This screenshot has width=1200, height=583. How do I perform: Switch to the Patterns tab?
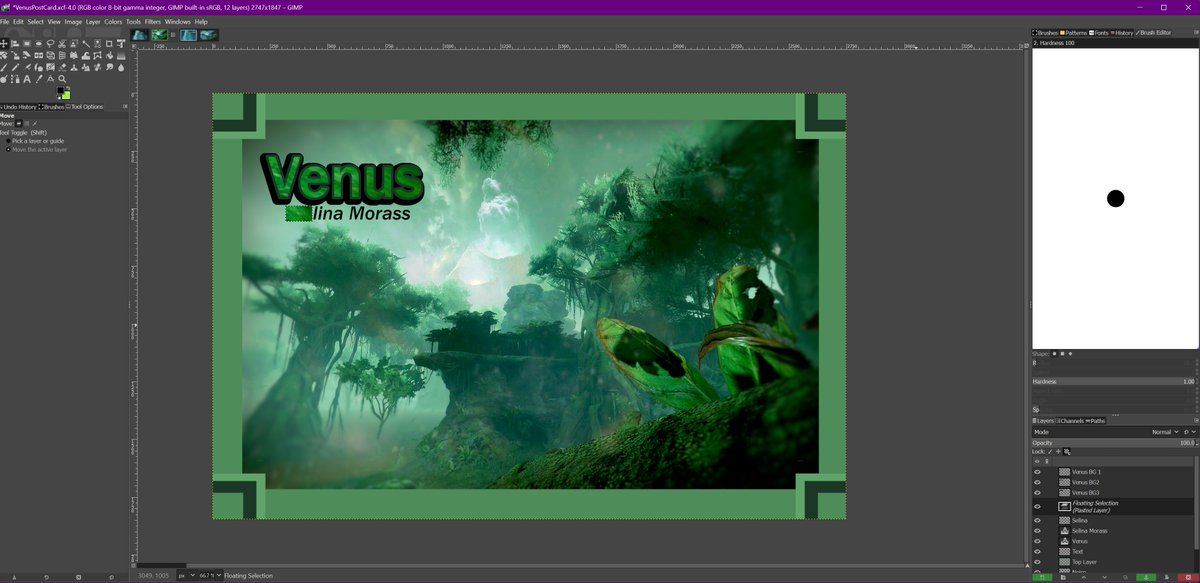pos(1074,33)
